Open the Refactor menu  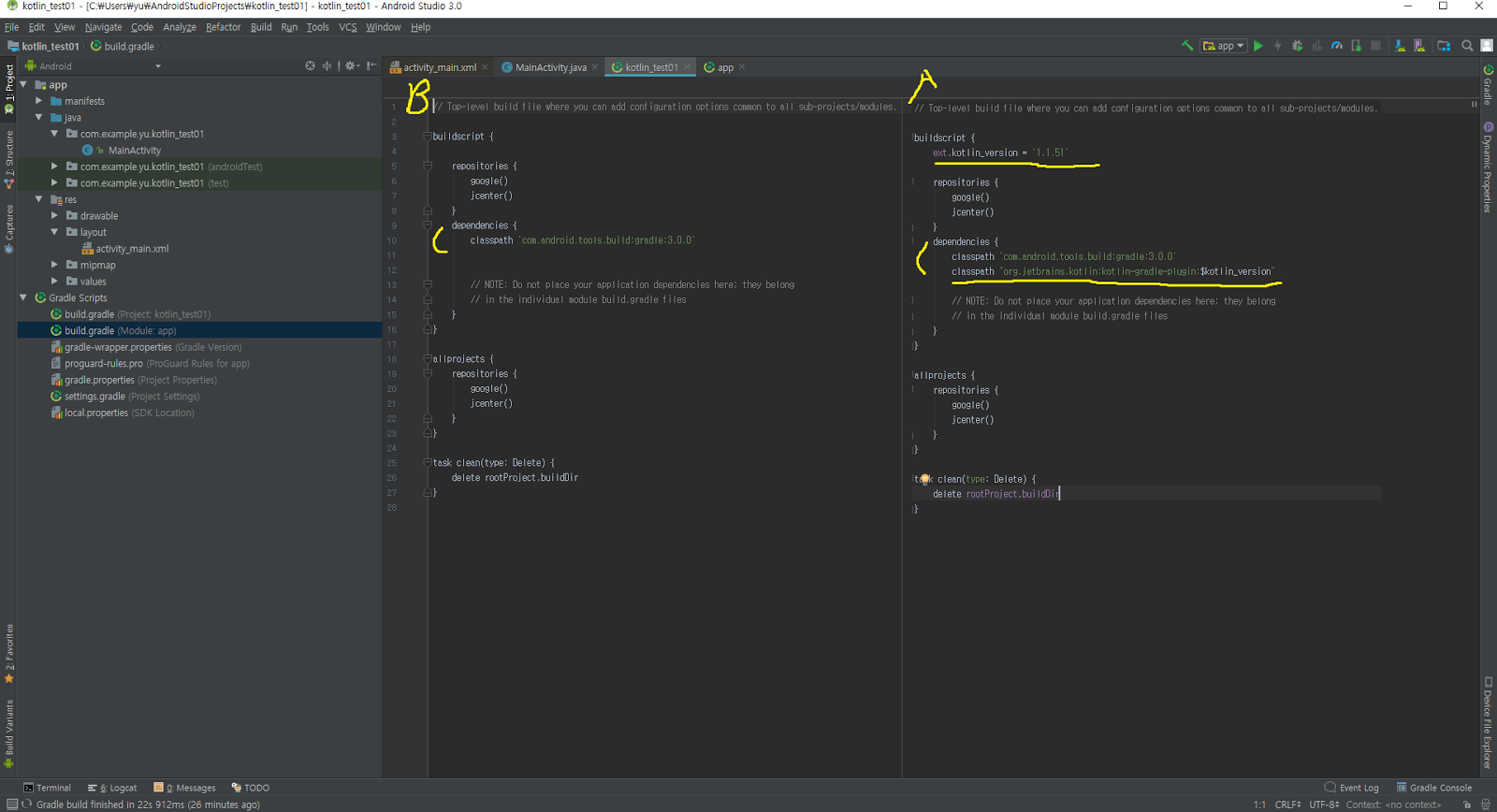click(223, 27)
